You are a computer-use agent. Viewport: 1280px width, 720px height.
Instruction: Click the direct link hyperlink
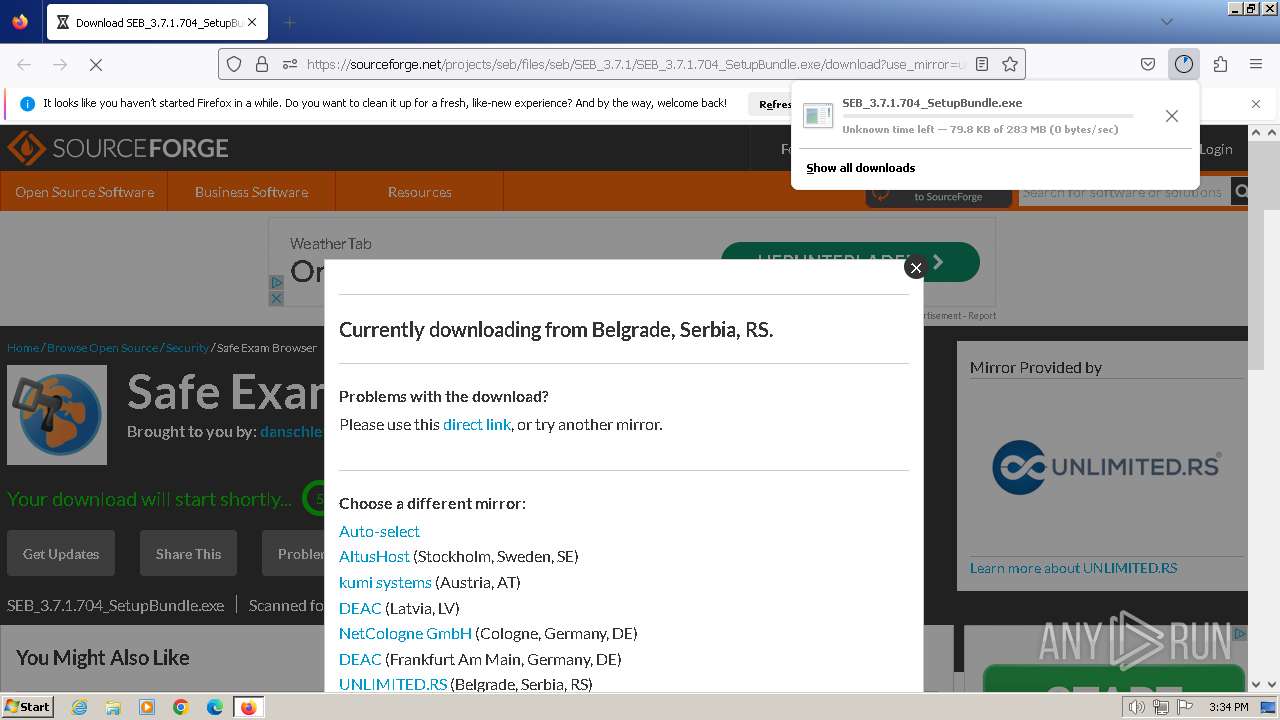[x=477, y=424]
